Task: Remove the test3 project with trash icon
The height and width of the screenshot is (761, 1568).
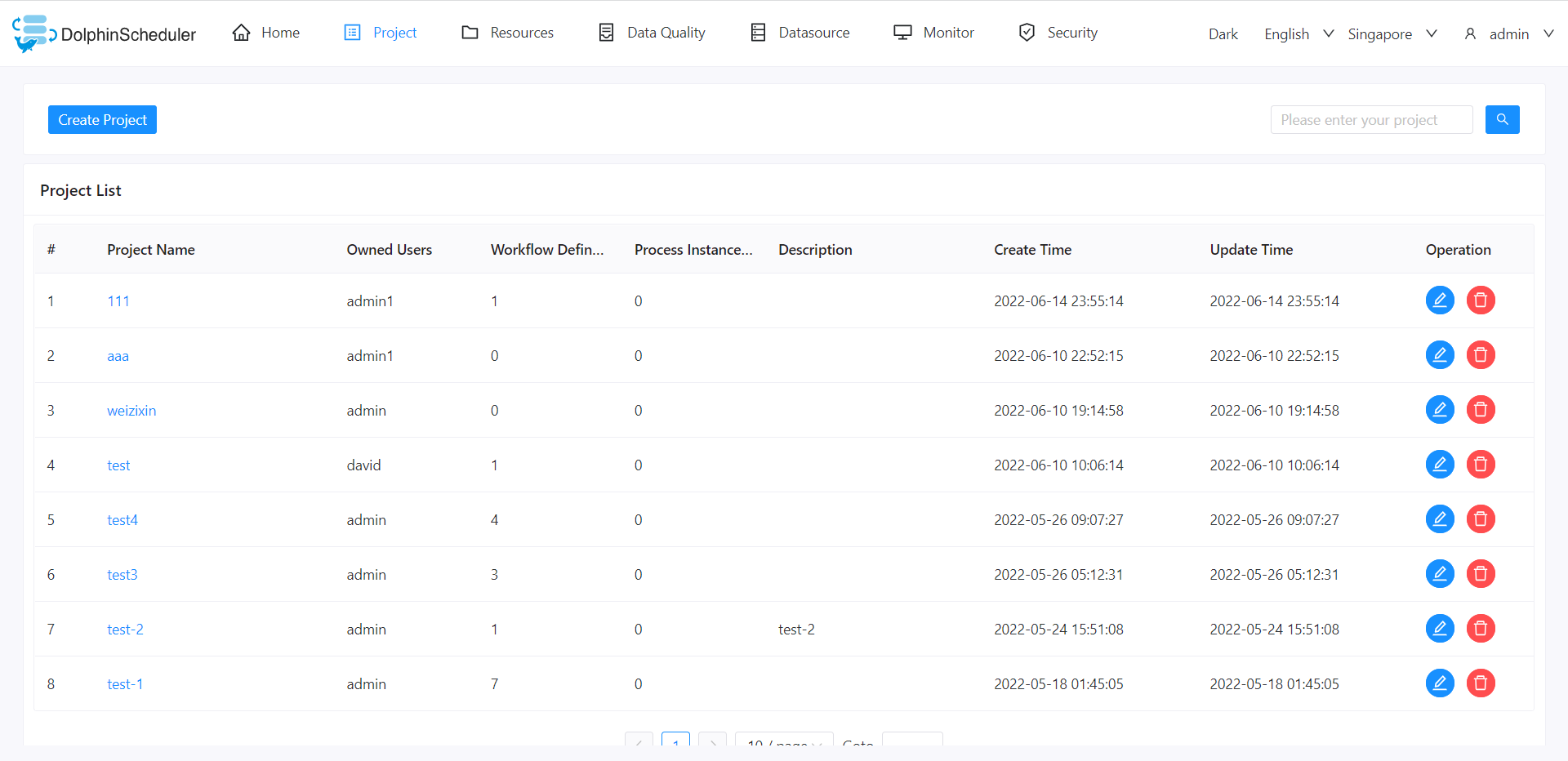Action: 1481,574
